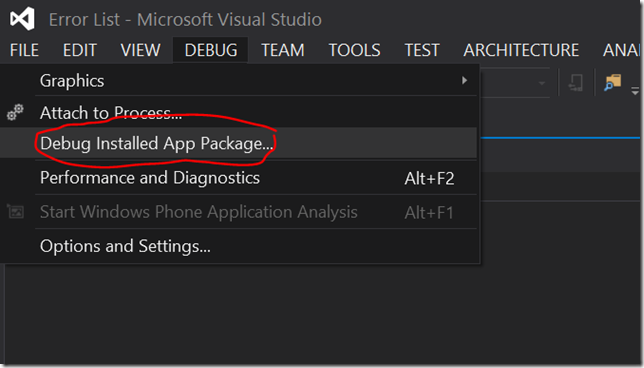644x368 pixels.
Task: Open Performance and Diagnostics
Action: [x=239, y=178]
